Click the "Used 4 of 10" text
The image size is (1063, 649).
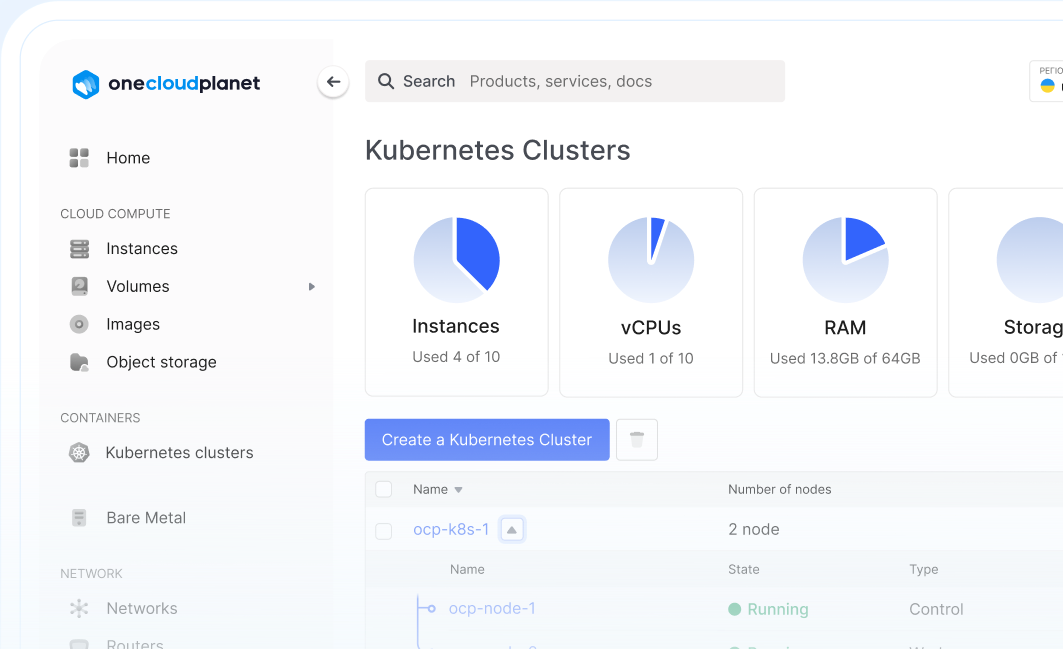456,357
